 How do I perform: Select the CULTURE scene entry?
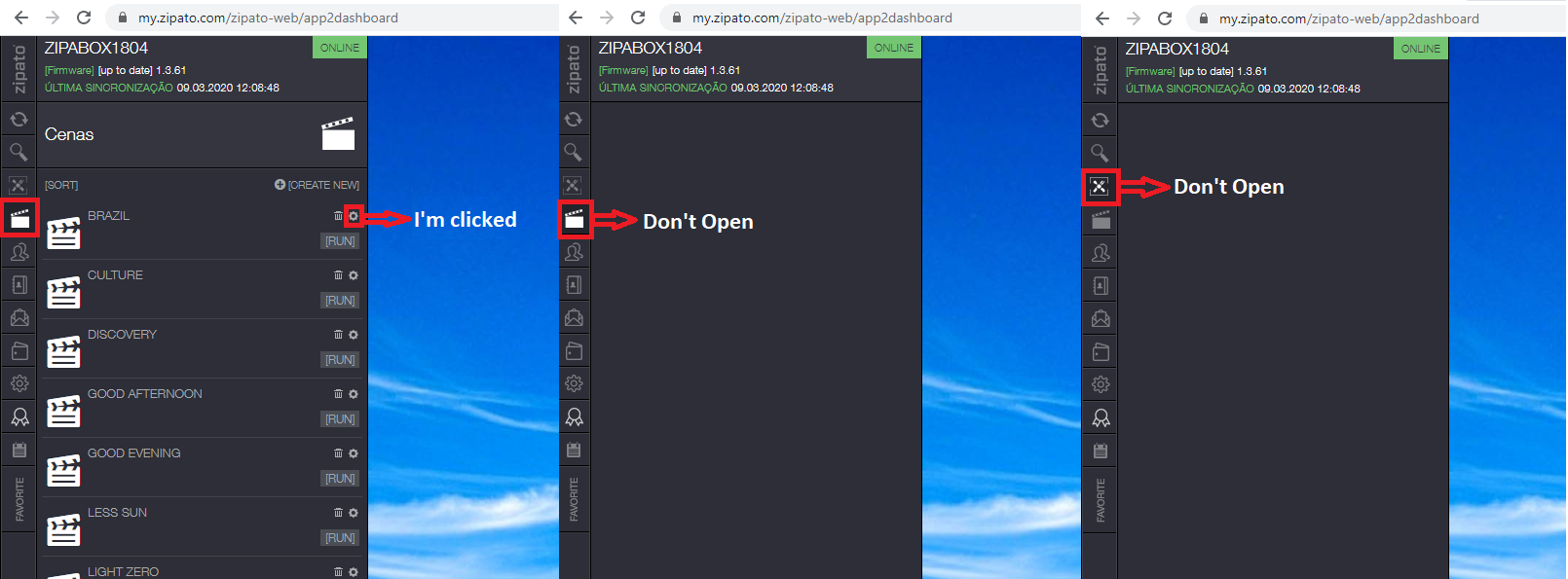click(x=115, y=275)
